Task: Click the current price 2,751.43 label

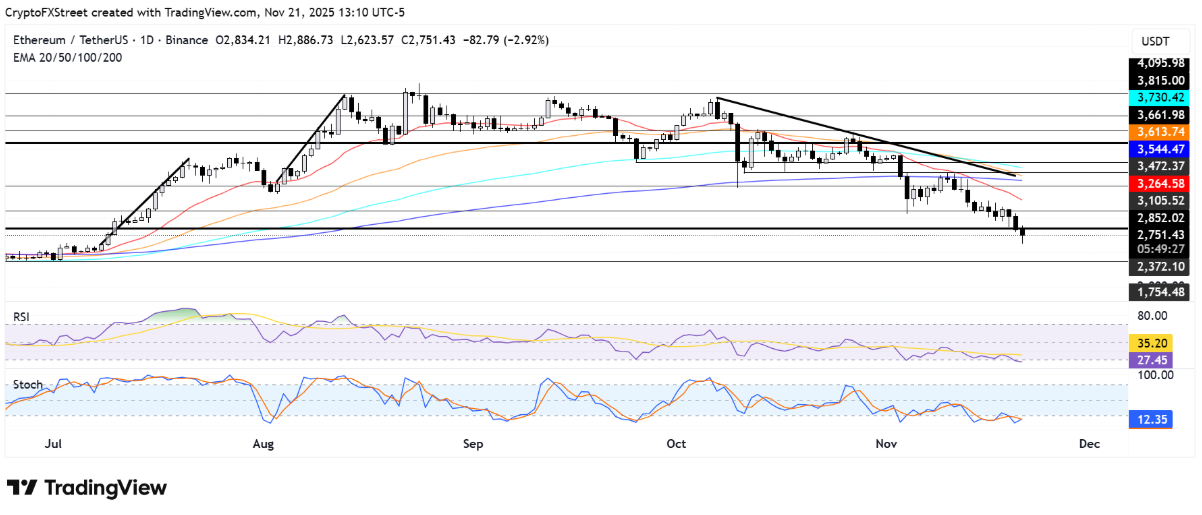Action: pyautogui.click(x=1157, y=234)
